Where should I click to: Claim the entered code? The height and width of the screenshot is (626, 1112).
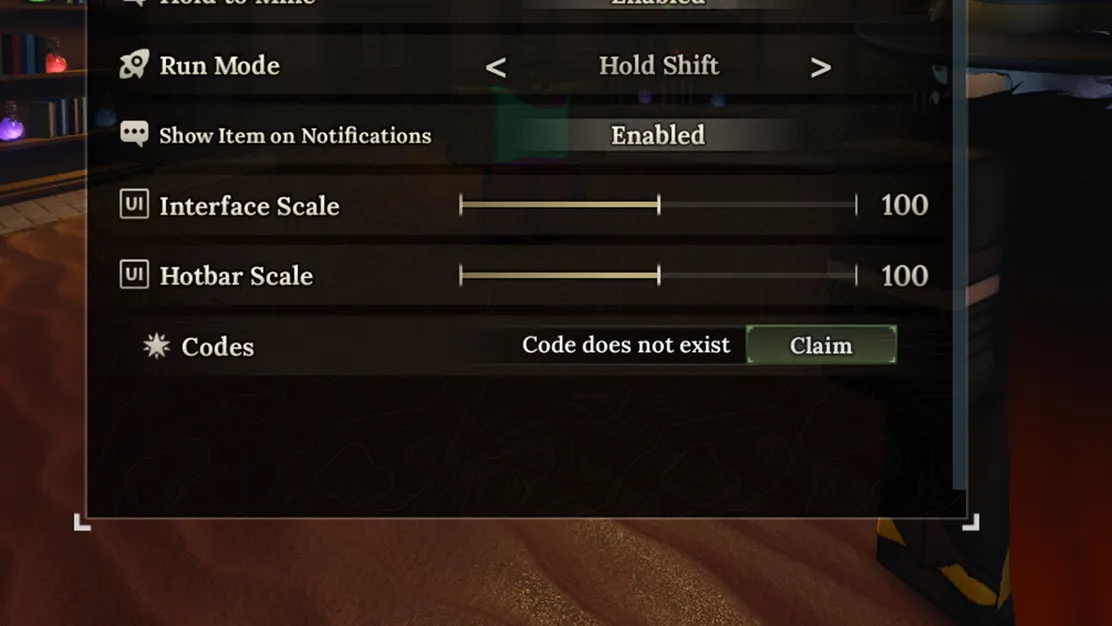tap(821, 345)
